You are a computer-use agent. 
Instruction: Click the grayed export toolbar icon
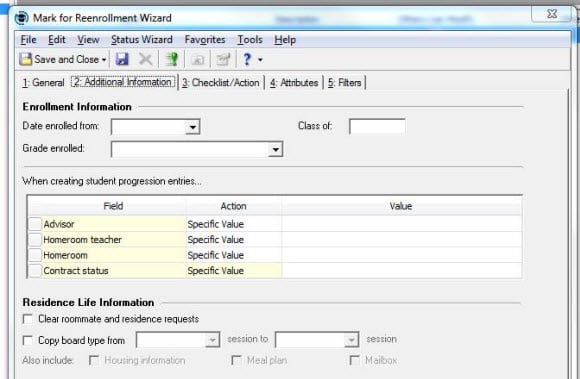pyautogui.click(x=198, y=60)
